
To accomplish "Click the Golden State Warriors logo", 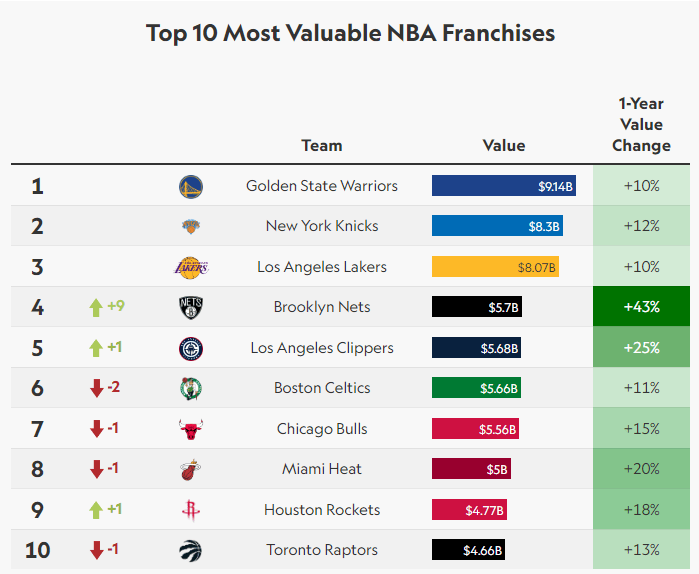I will (191, 187).
